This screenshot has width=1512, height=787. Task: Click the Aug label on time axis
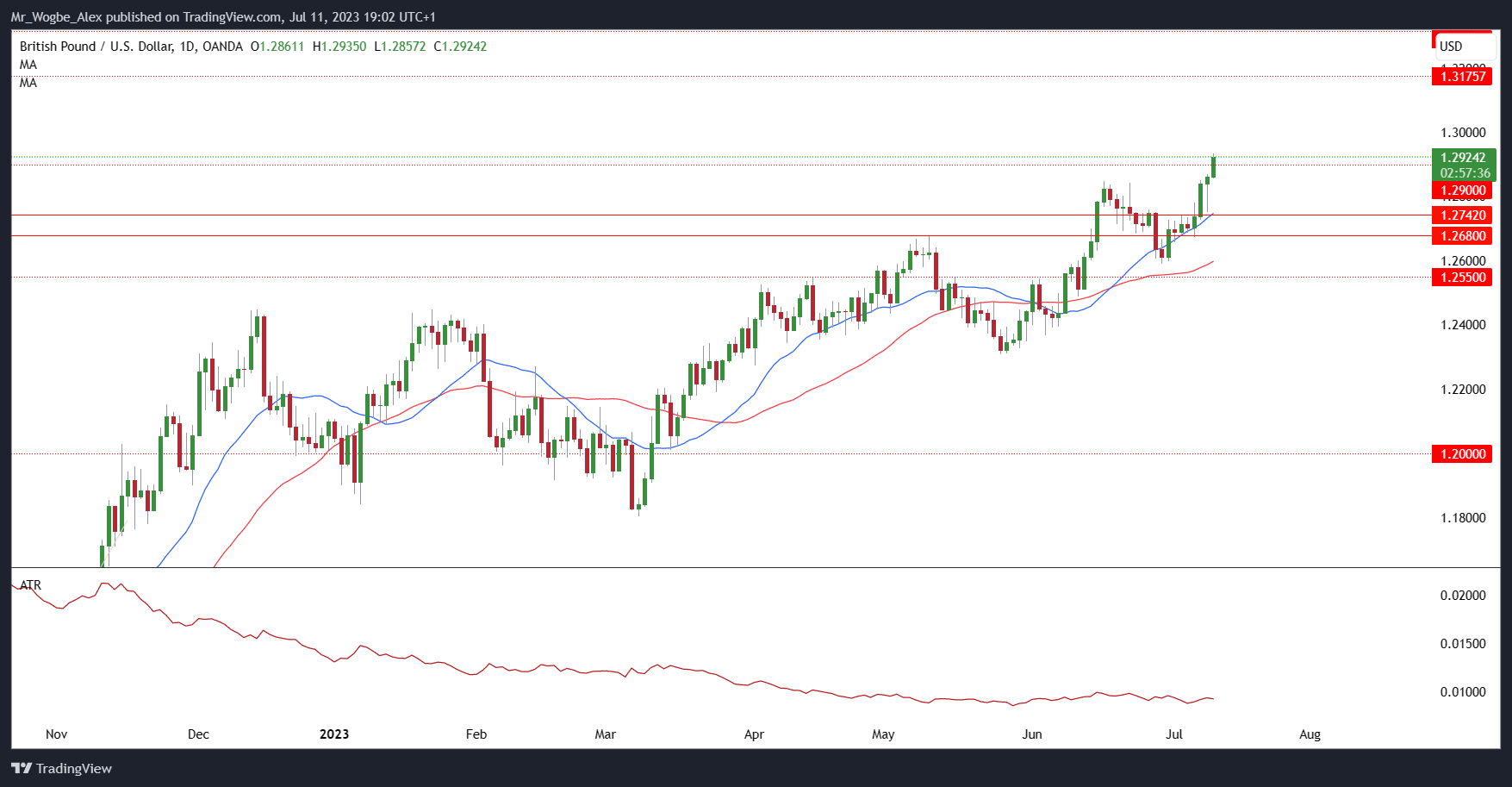coord(1310,734)
